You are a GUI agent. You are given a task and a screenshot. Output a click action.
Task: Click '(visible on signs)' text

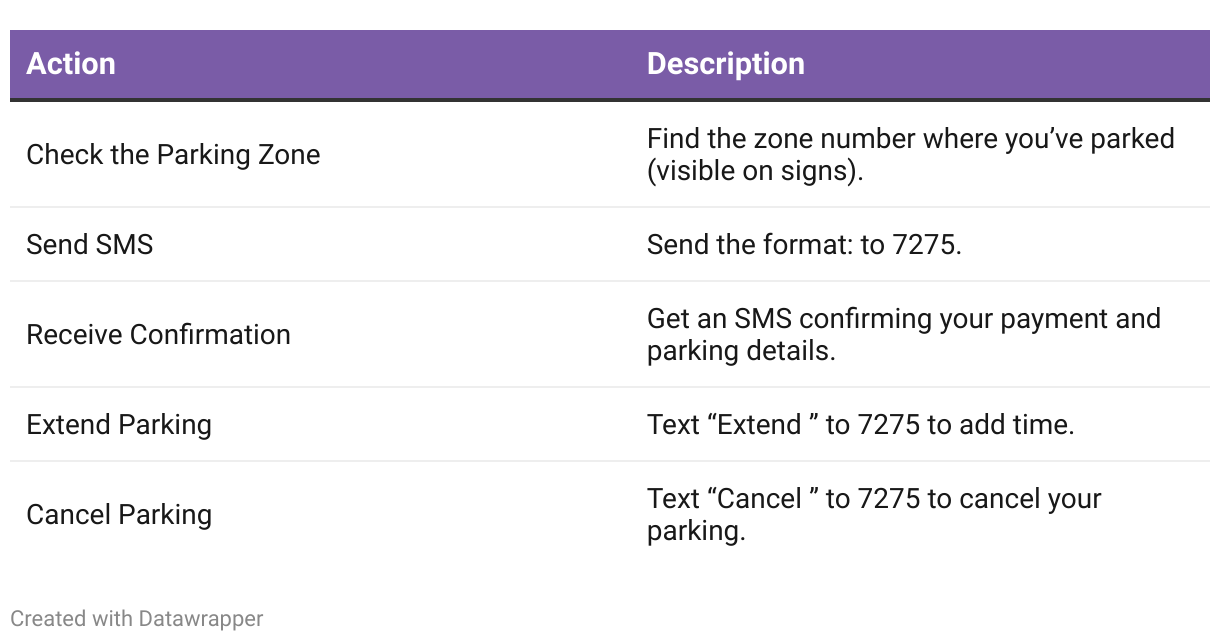point(755,171)
